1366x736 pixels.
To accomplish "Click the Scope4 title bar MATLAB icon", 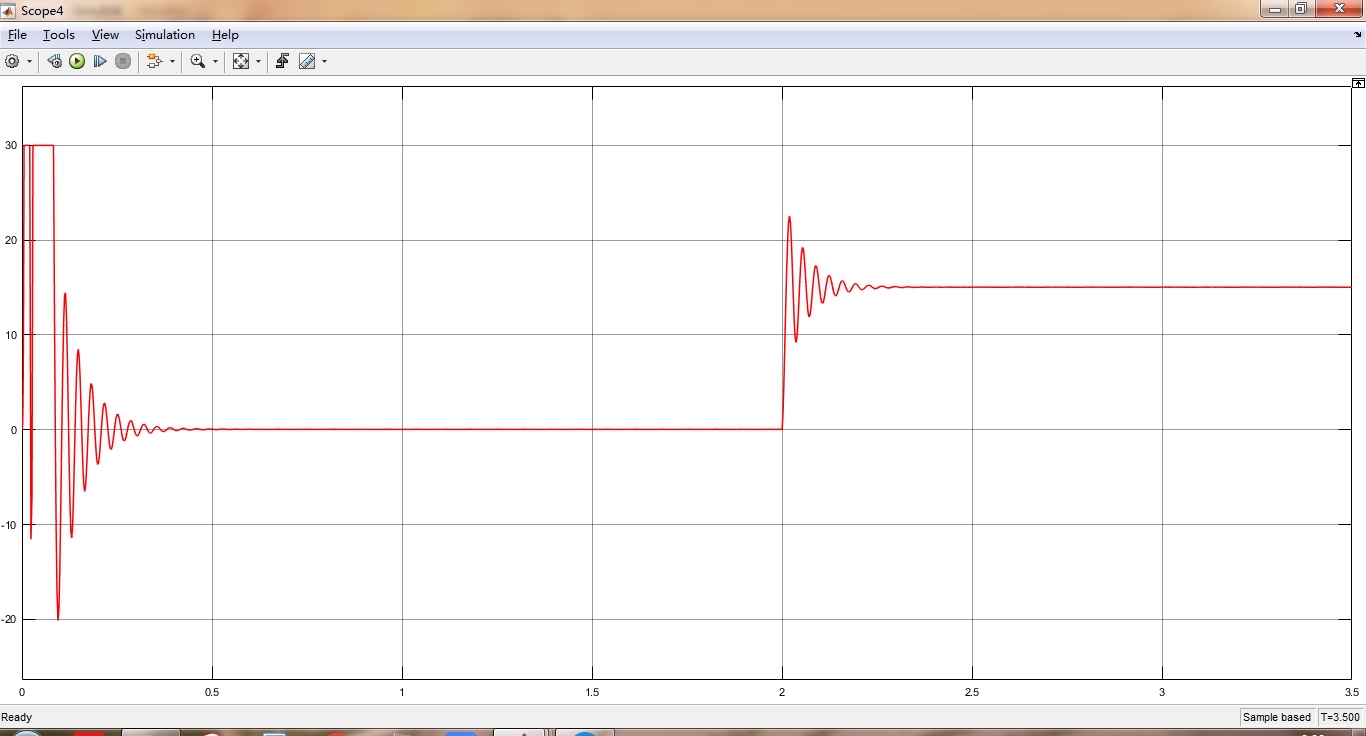I will click(x=9, y=9).
